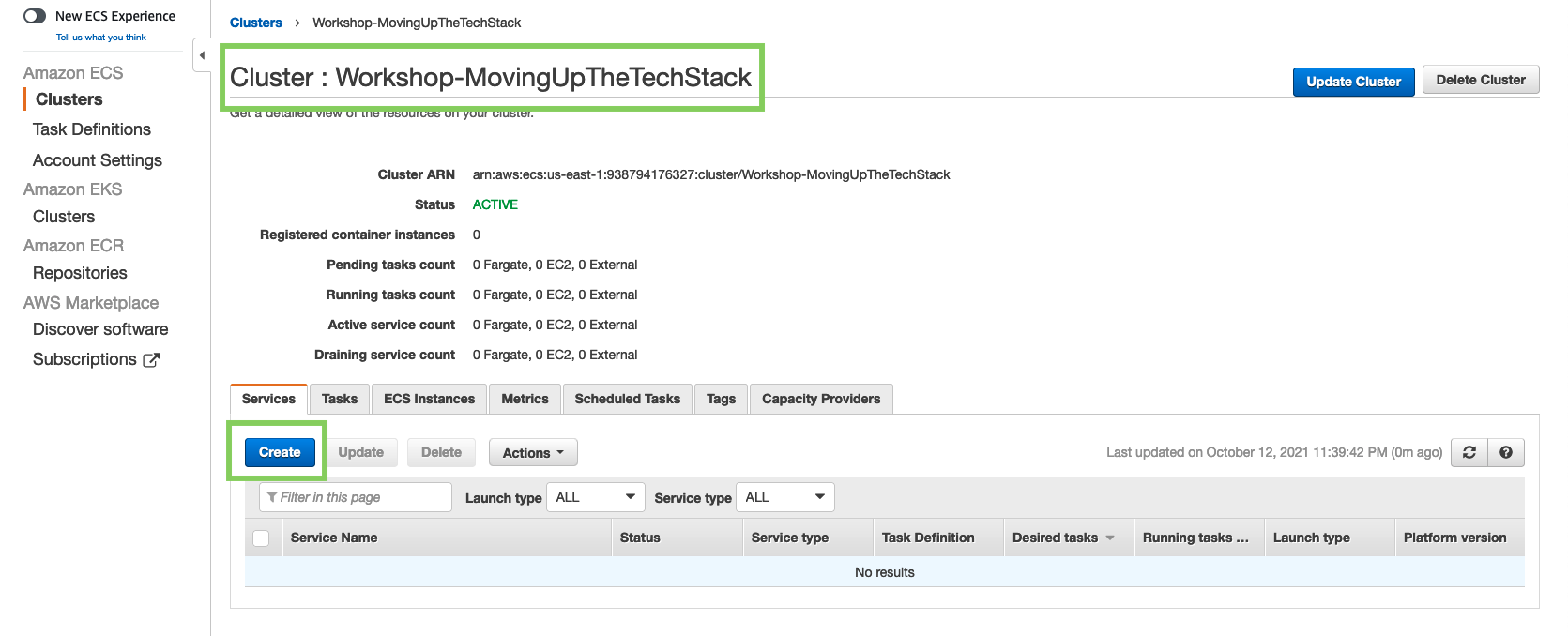
Task: Click the Delete Cluster button
Action: click(1481, 80)
